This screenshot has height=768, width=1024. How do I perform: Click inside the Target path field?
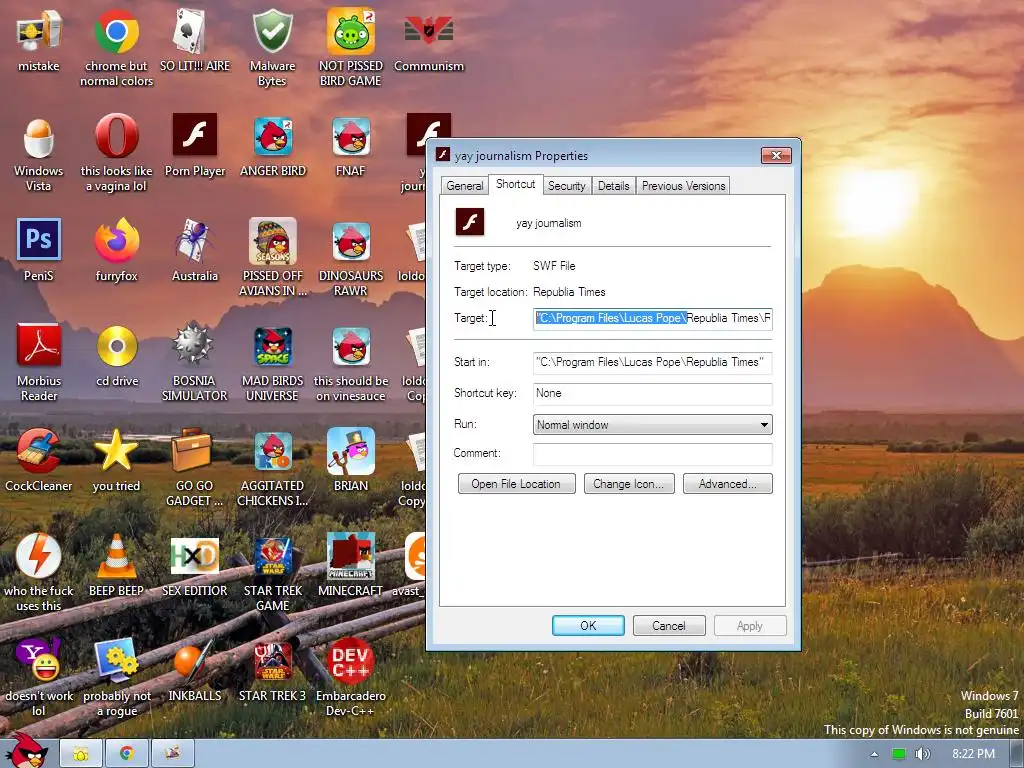click(x=652, y=319)
